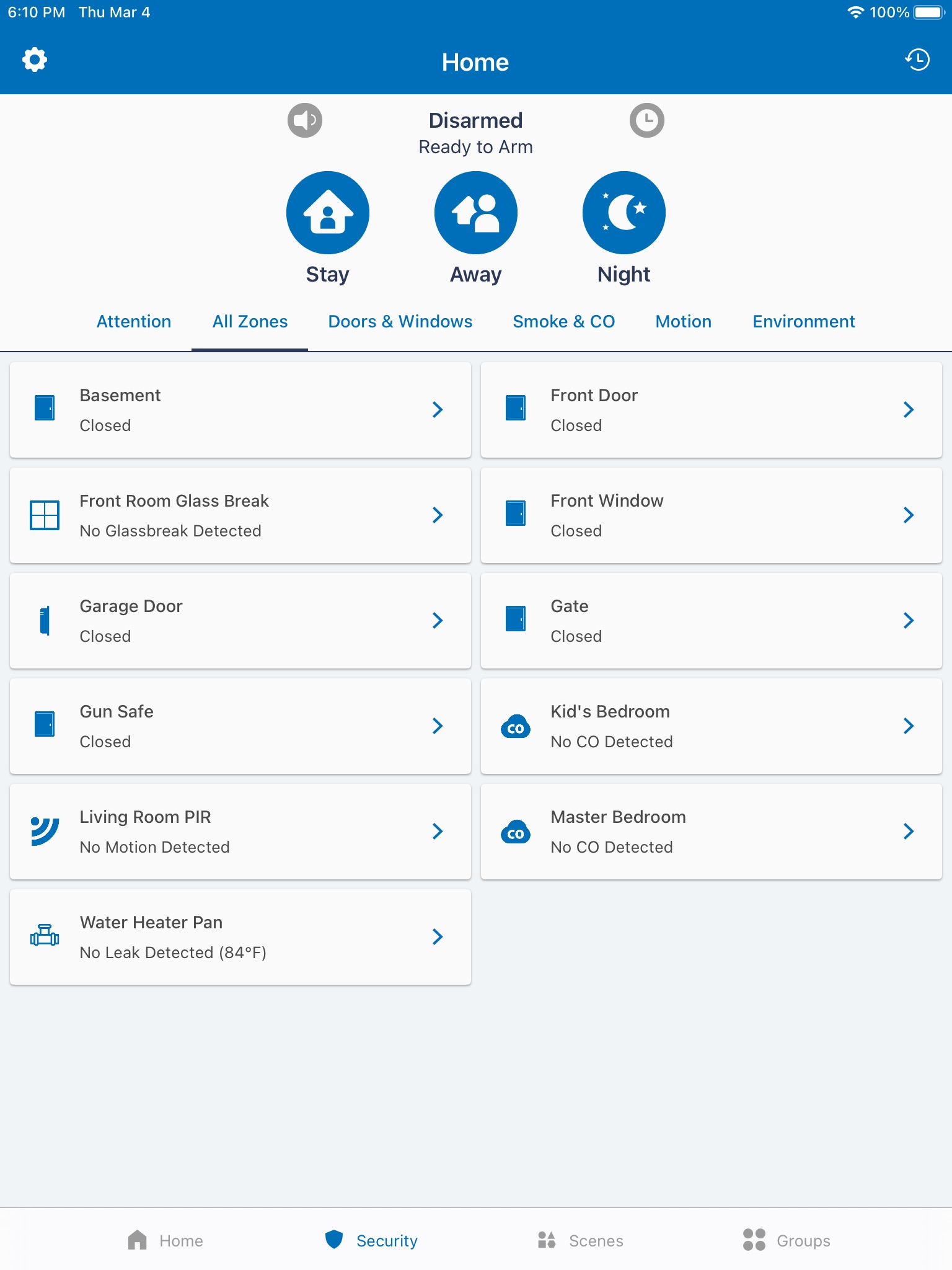Tap the Kid's Bedroom CO icon
Screen dimensions: 952x1270
(516, 726)
